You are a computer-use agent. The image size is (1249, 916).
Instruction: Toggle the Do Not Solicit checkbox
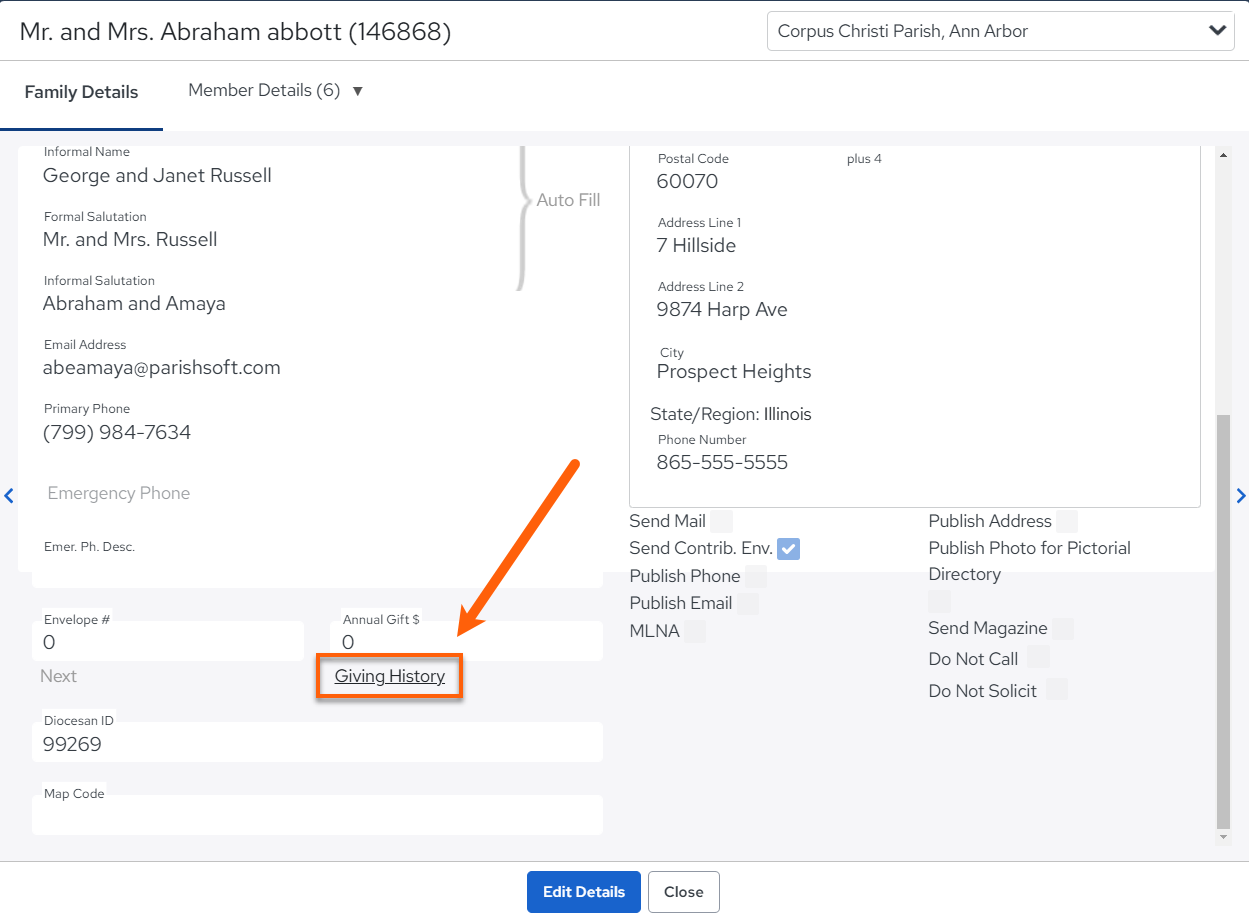pyautogui.click(x=1056, y=689)
